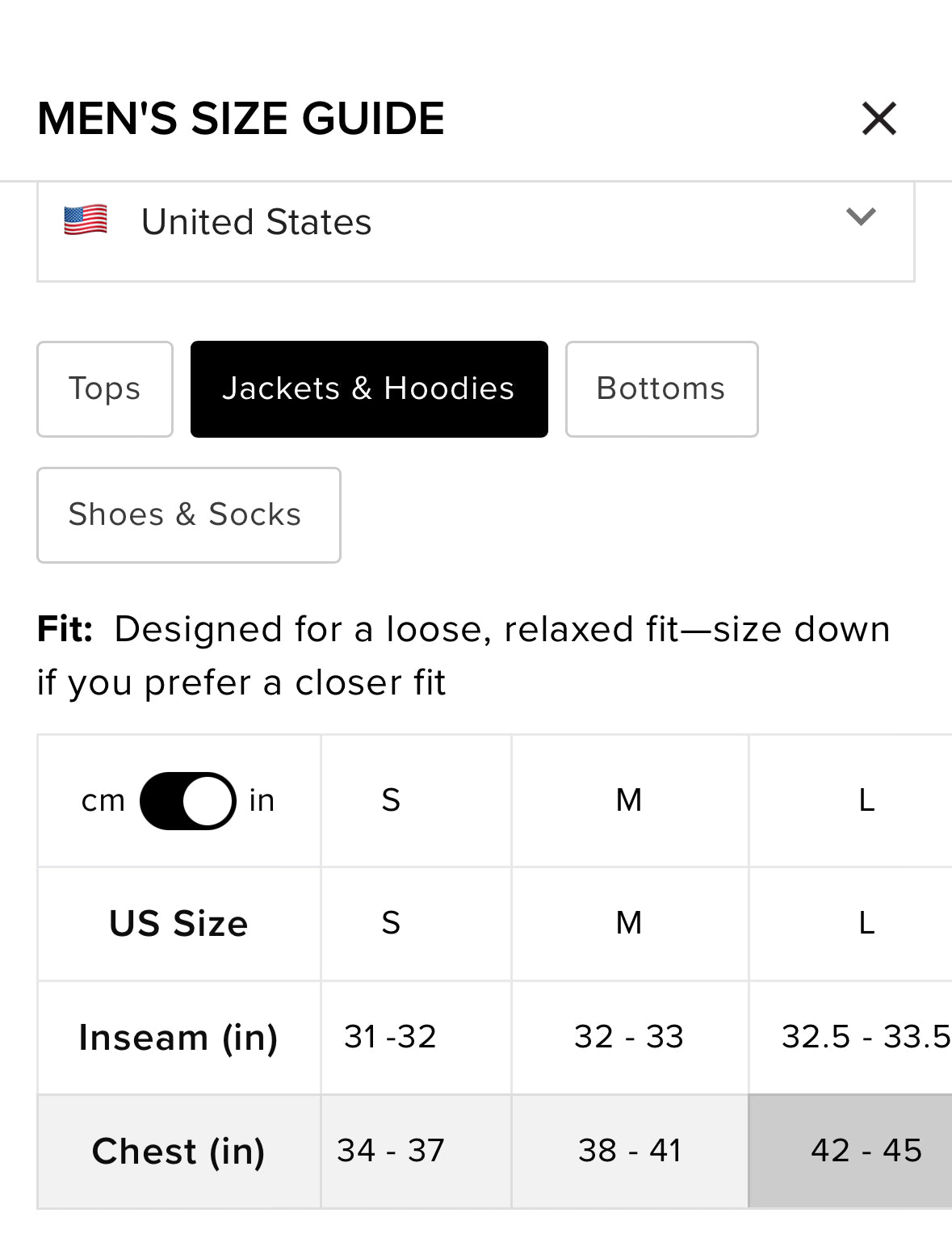Close the Men's Size Guide dialog
Image resolution: width=952 pixels, height=1259 pixels.
(x=879, y=119)
